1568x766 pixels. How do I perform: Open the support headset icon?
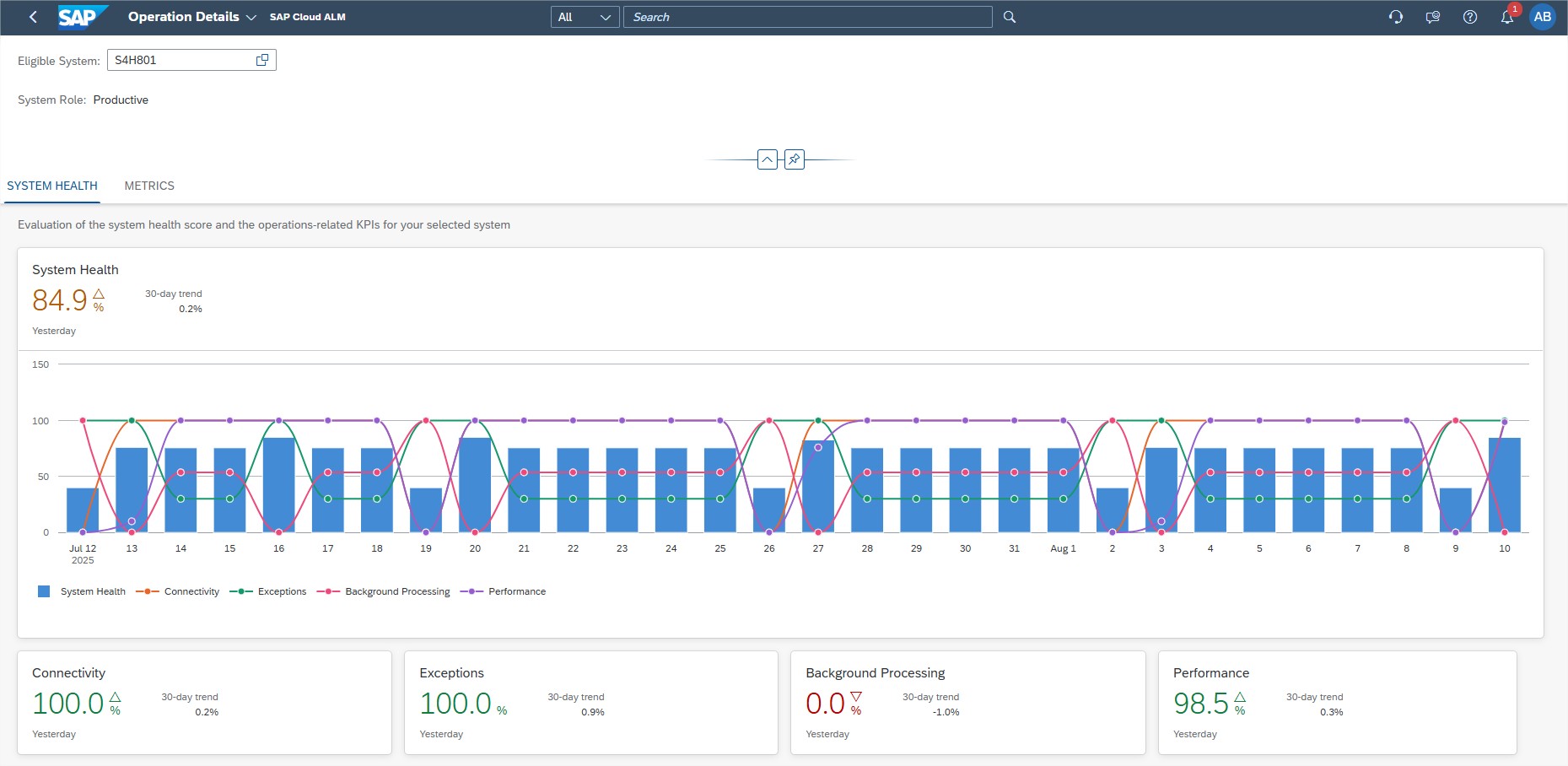[1396, 17]
